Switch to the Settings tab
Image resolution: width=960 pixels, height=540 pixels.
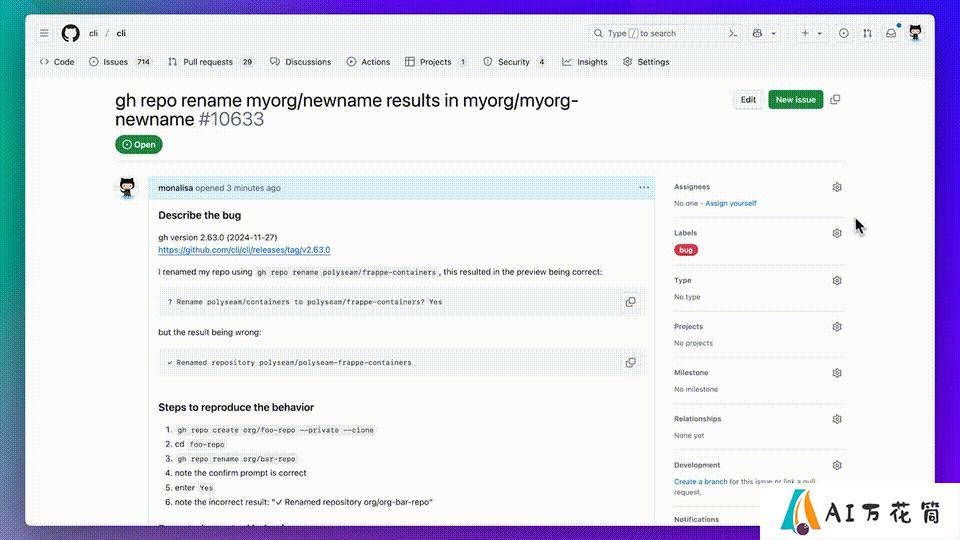(x=647, y=62)
